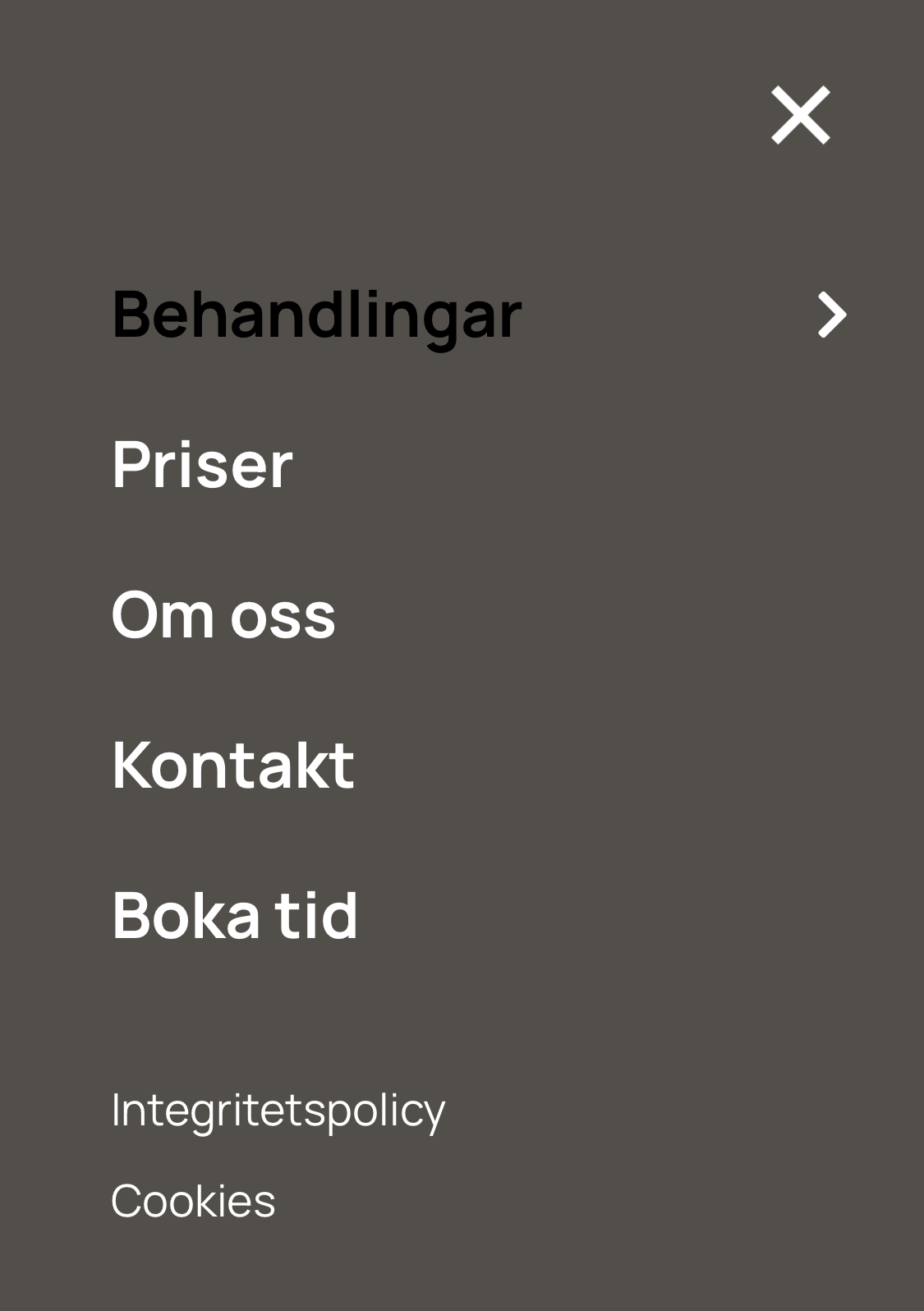Choose the Om oss menu entry

(x=223, y=615)
